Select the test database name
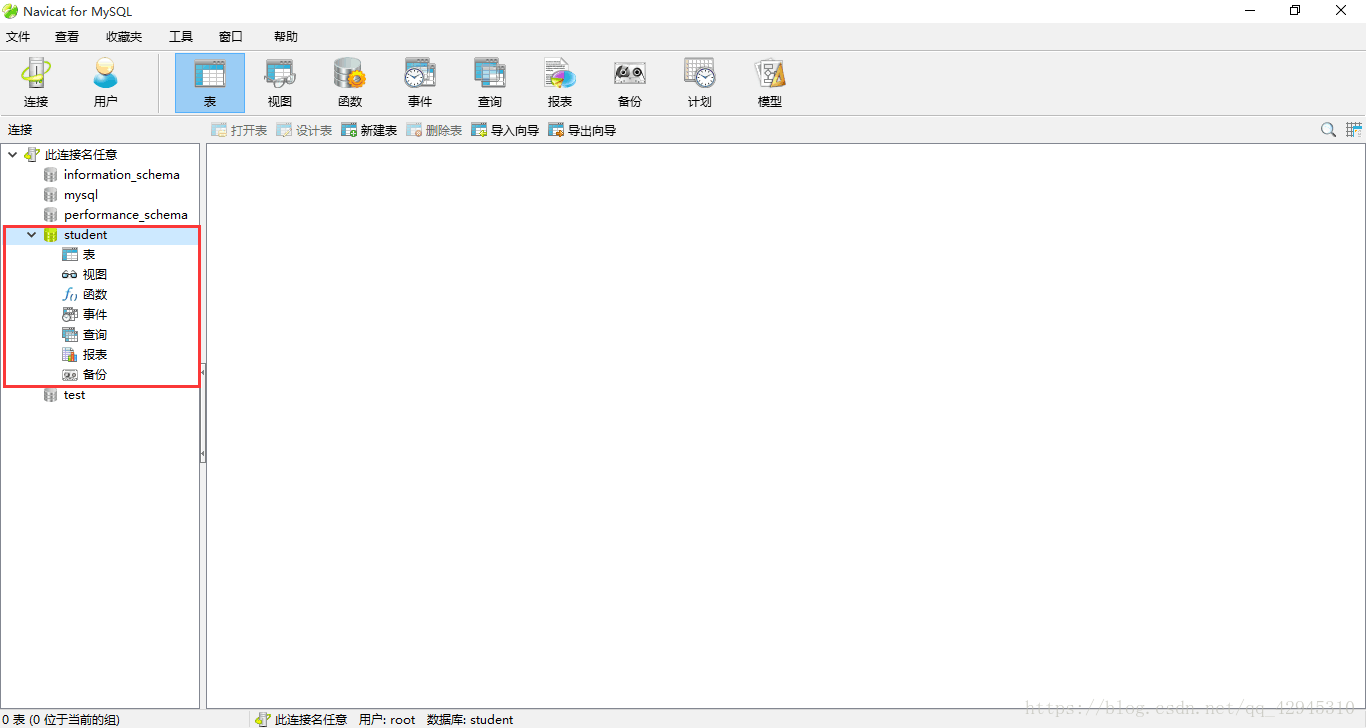Viewport: 1366px width, 728px height. click(x=75, y=395)
